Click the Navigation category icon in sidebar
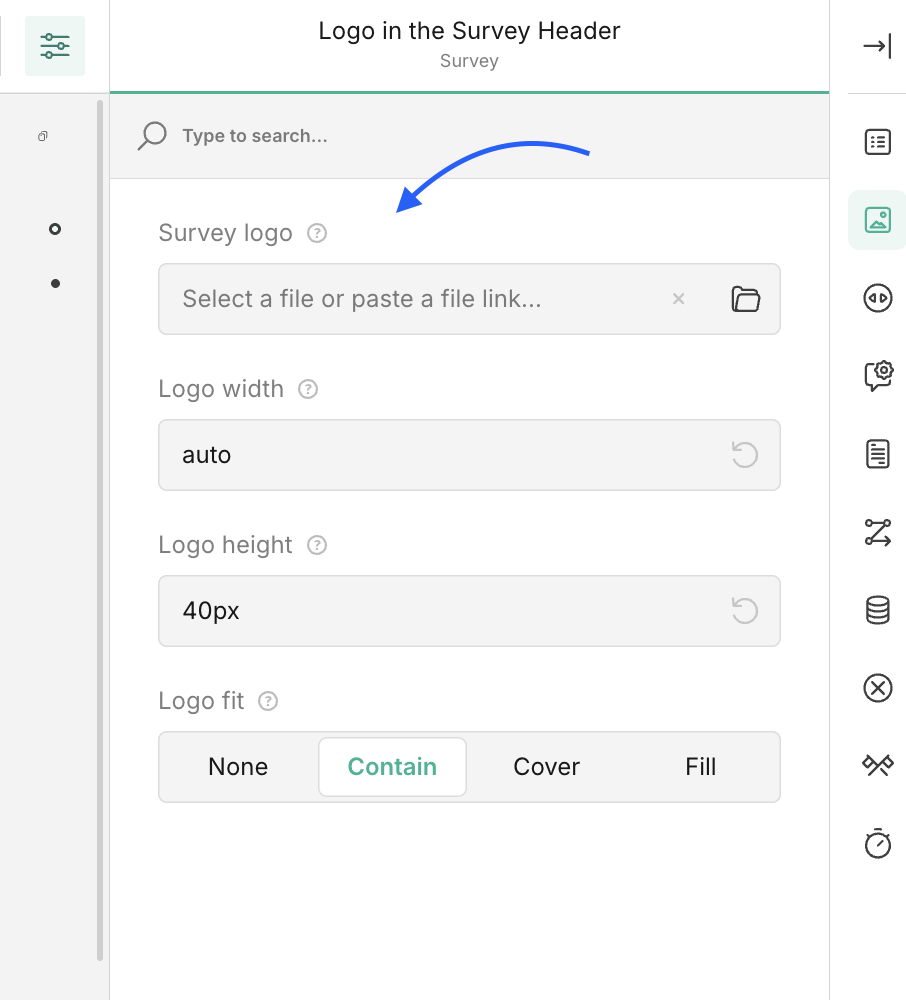The image size is (906, 1000). (x=877, y=298)
